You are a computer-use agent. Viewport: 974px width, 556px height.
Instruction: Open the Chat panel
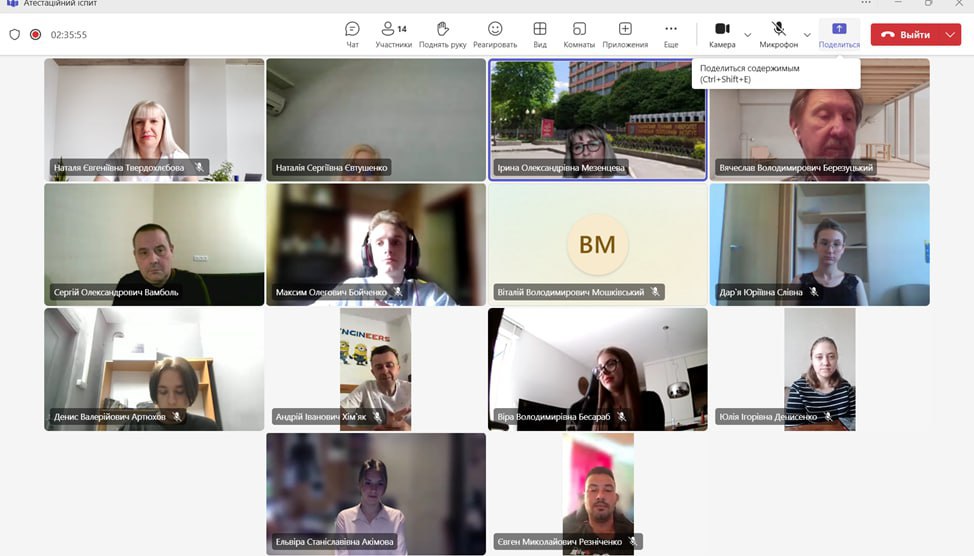click(352, 34)
